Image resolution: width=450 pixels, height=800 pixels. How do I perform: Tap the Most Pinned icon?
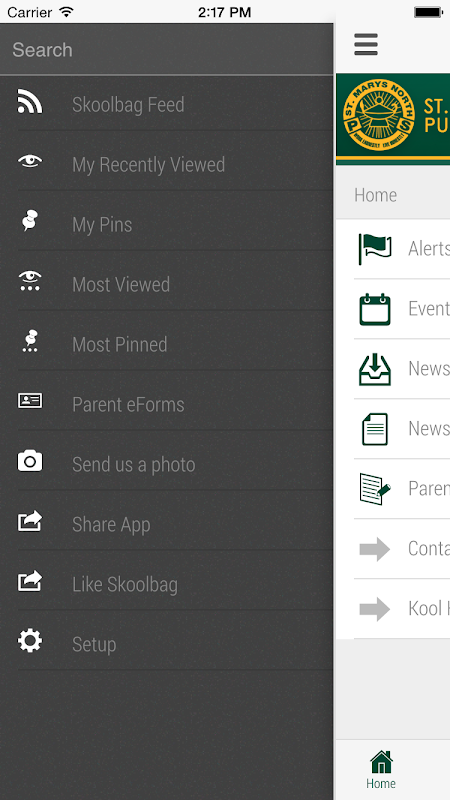tap(31, 340)
